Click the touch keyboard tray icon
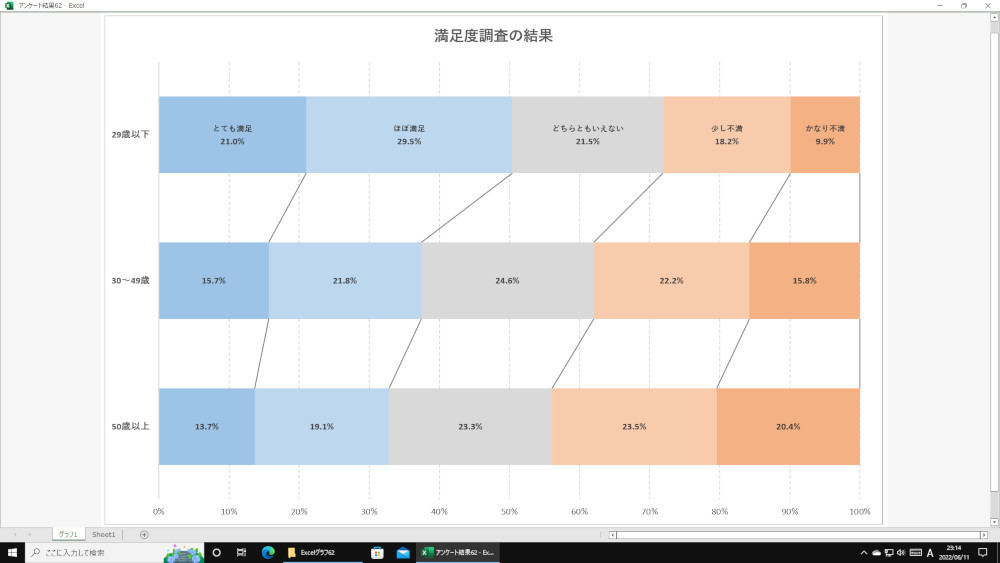The height and width of the screenshot is (563, 1000). tap(916, 553)
